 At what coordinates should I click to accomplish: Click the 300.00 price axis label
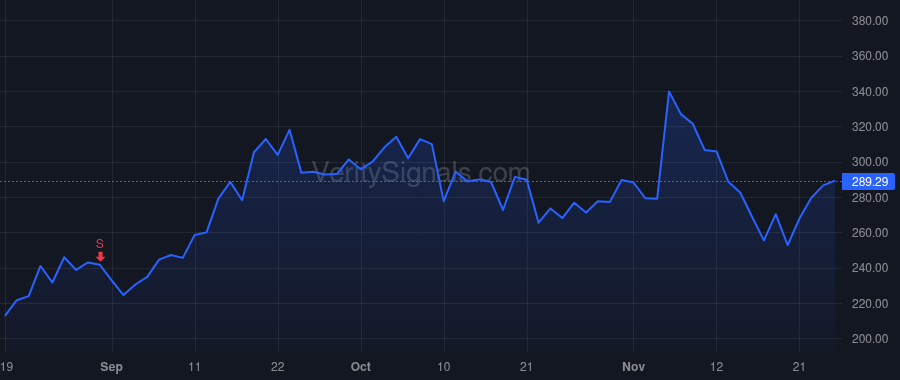pos(869,162)
